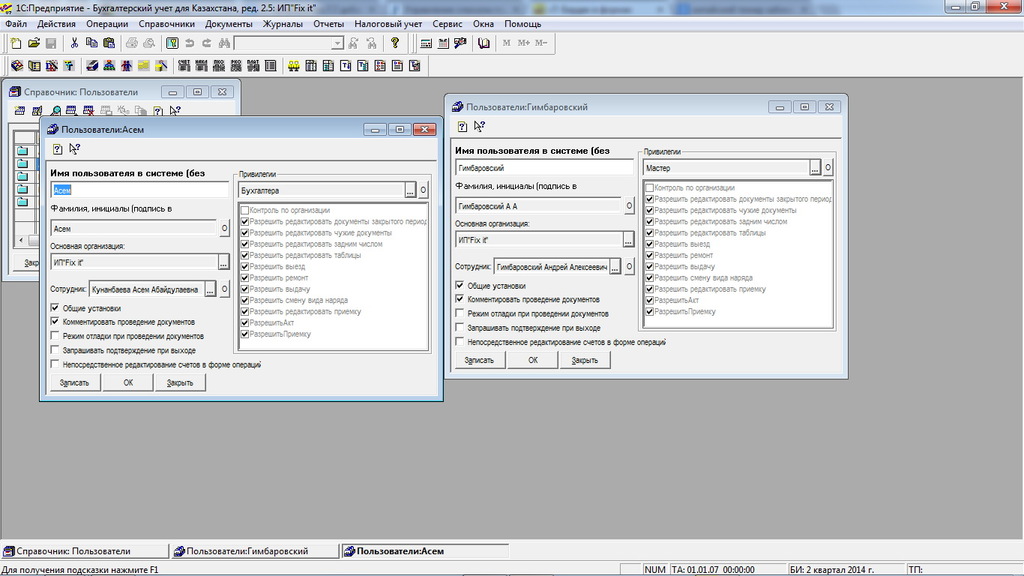Image resolution: width=1024 pixels, height=576 pixels.
Task: Open the Файл menu
Action: [x=16, y=24]
